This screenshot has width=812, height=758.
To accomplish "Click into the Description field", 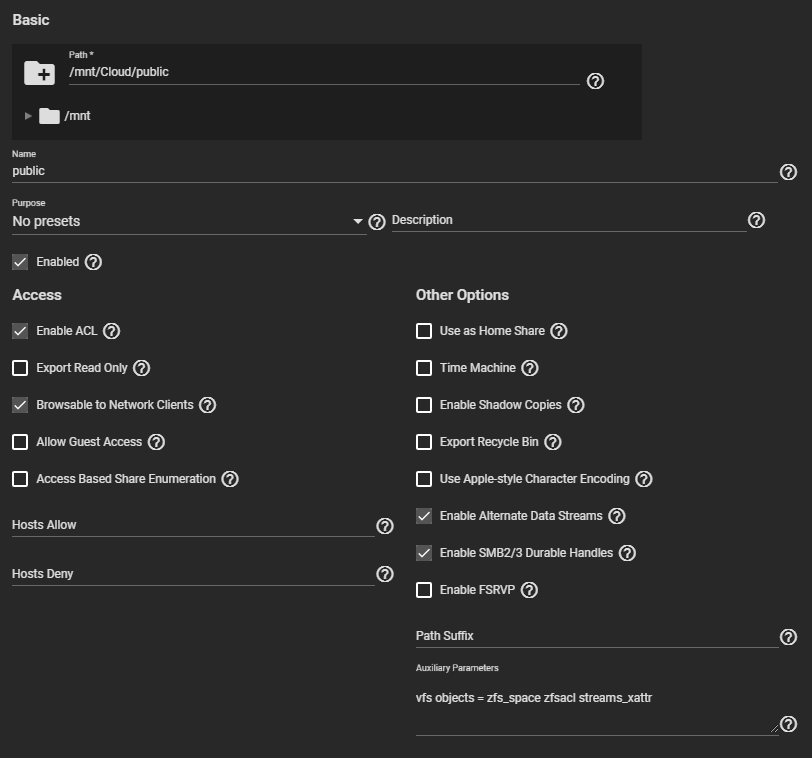I will pos(567,220).
